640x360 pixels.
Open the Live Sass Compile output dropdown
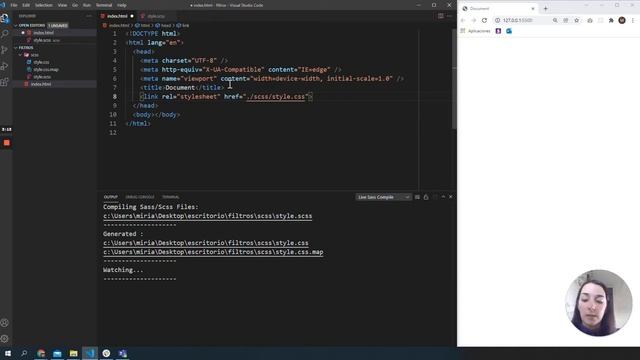coord(383,197)
